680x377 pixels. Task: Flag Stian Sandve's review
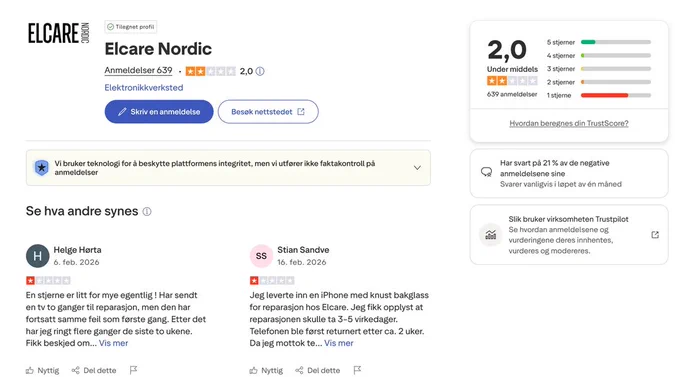(357, 370)
